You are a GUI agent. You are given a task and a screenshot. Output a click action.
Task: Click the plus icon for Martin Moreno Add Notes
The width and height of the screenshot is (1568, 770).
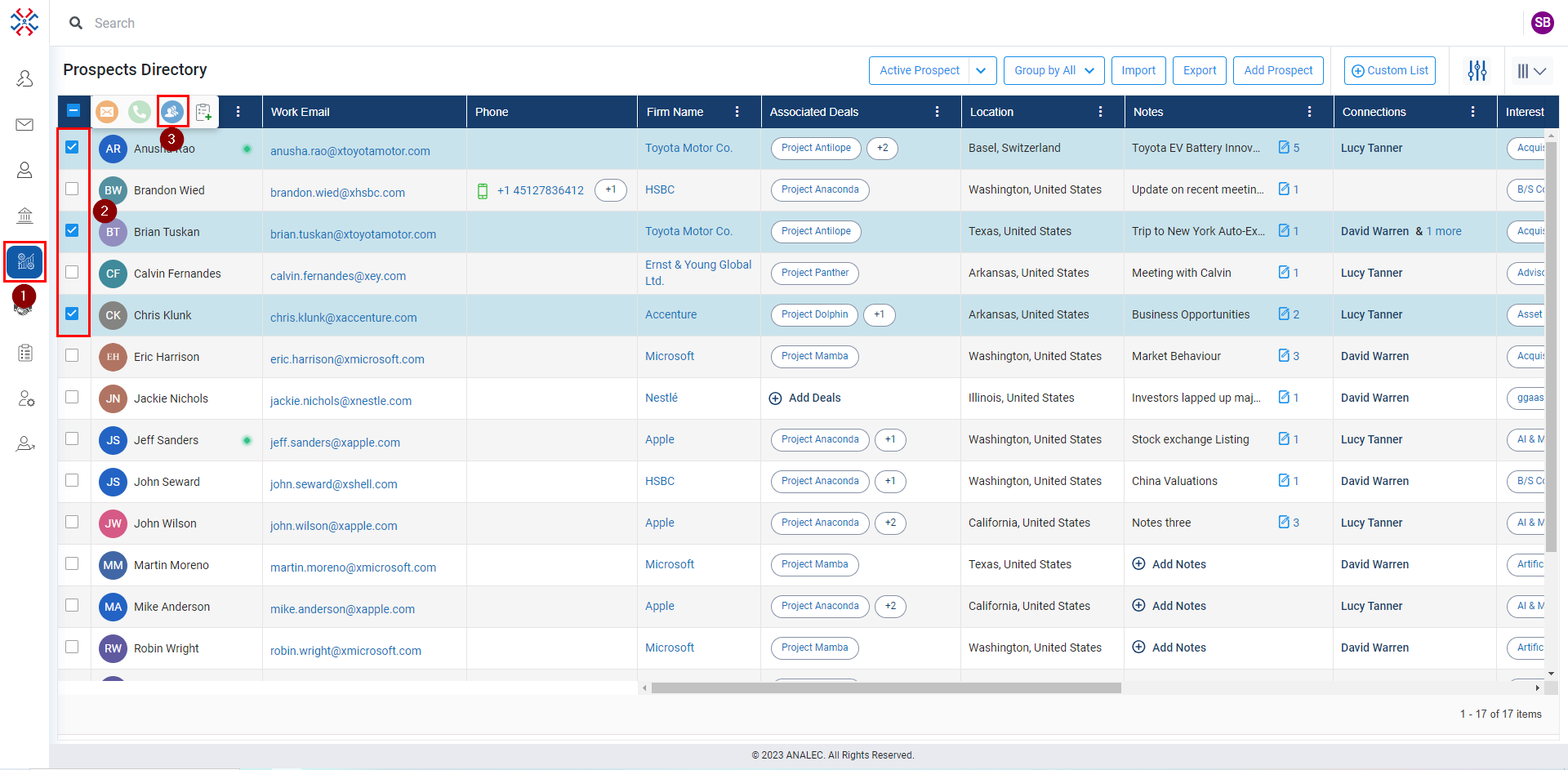coord(1138,563)
